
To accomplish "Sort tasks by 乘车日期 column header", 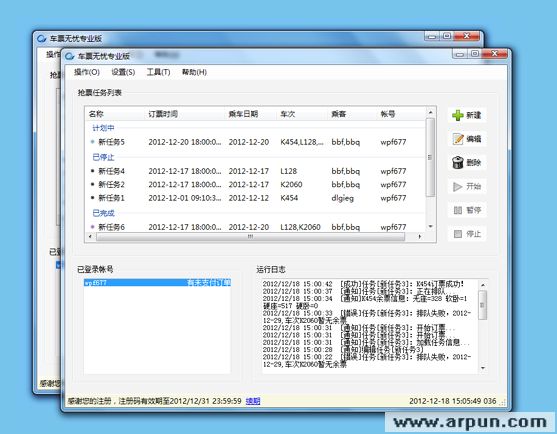I will (251, 114).
